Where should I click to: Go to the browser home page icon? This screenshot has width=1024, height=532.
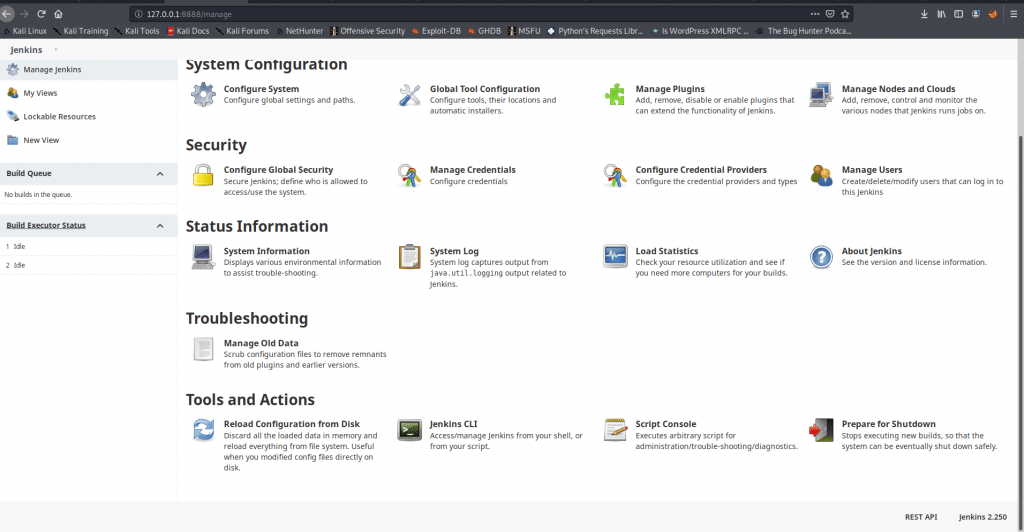[58, 14]
